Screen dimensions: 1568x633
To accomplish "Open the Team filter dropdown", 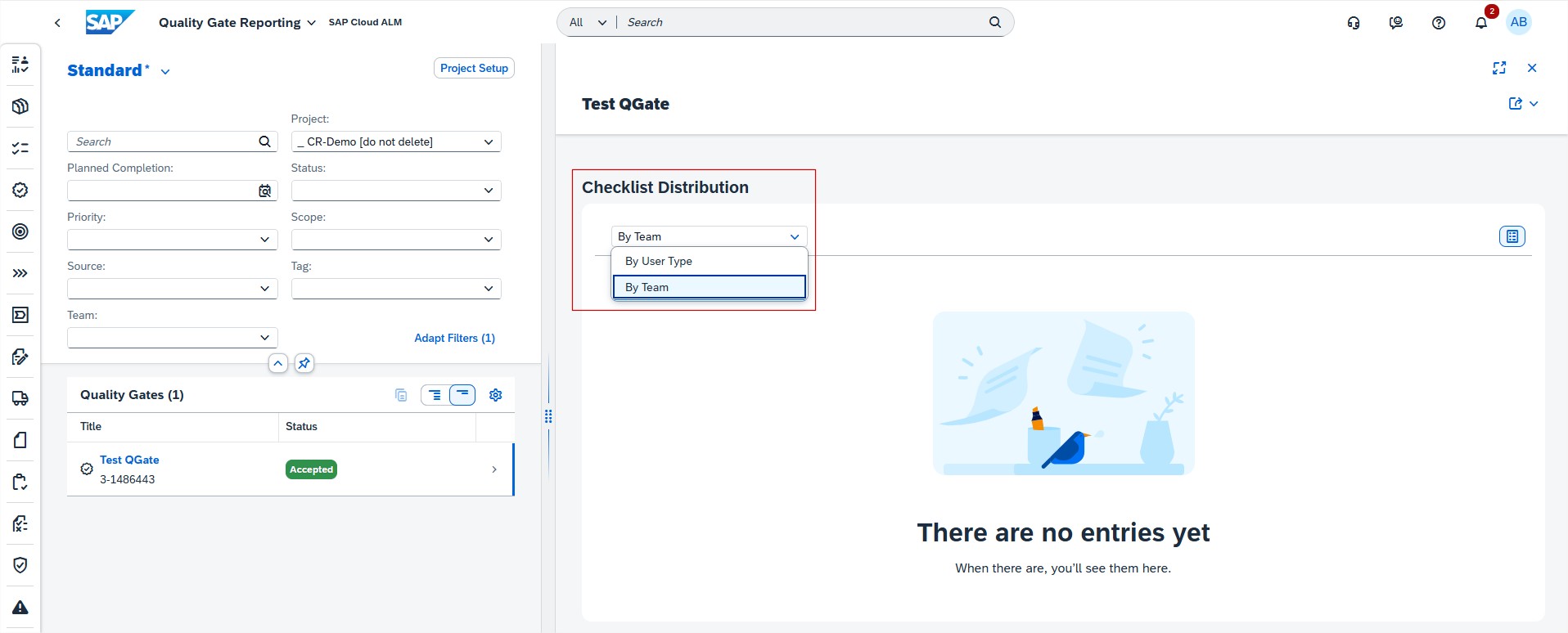I will point(264,338).
